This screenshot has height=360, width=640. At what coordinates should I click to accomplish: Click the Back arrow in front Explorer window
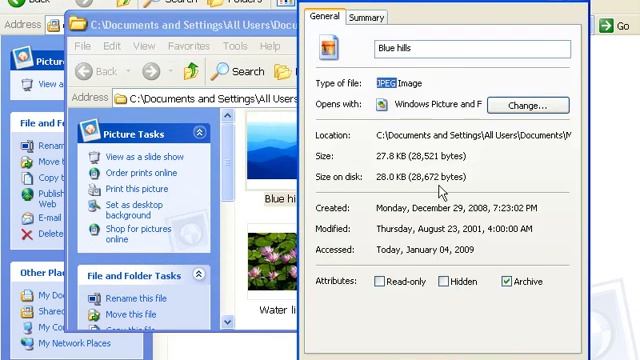(x=84, y=71)
